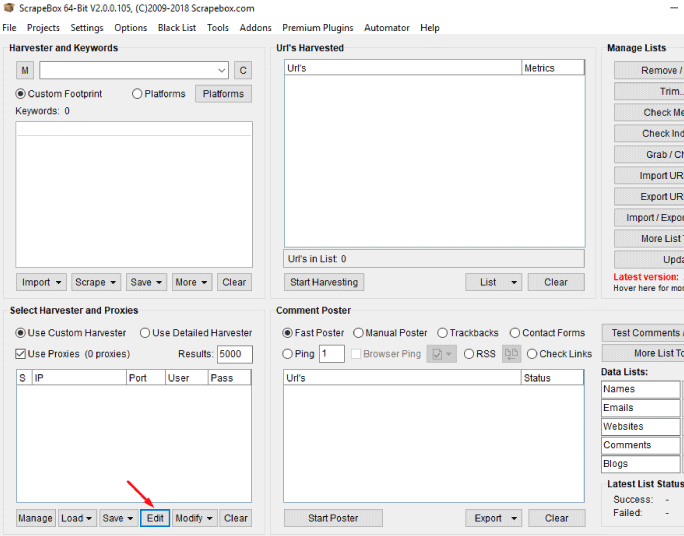Click the copy list icon next to RSS
The image size is (684, 536).
pos(511,354)
